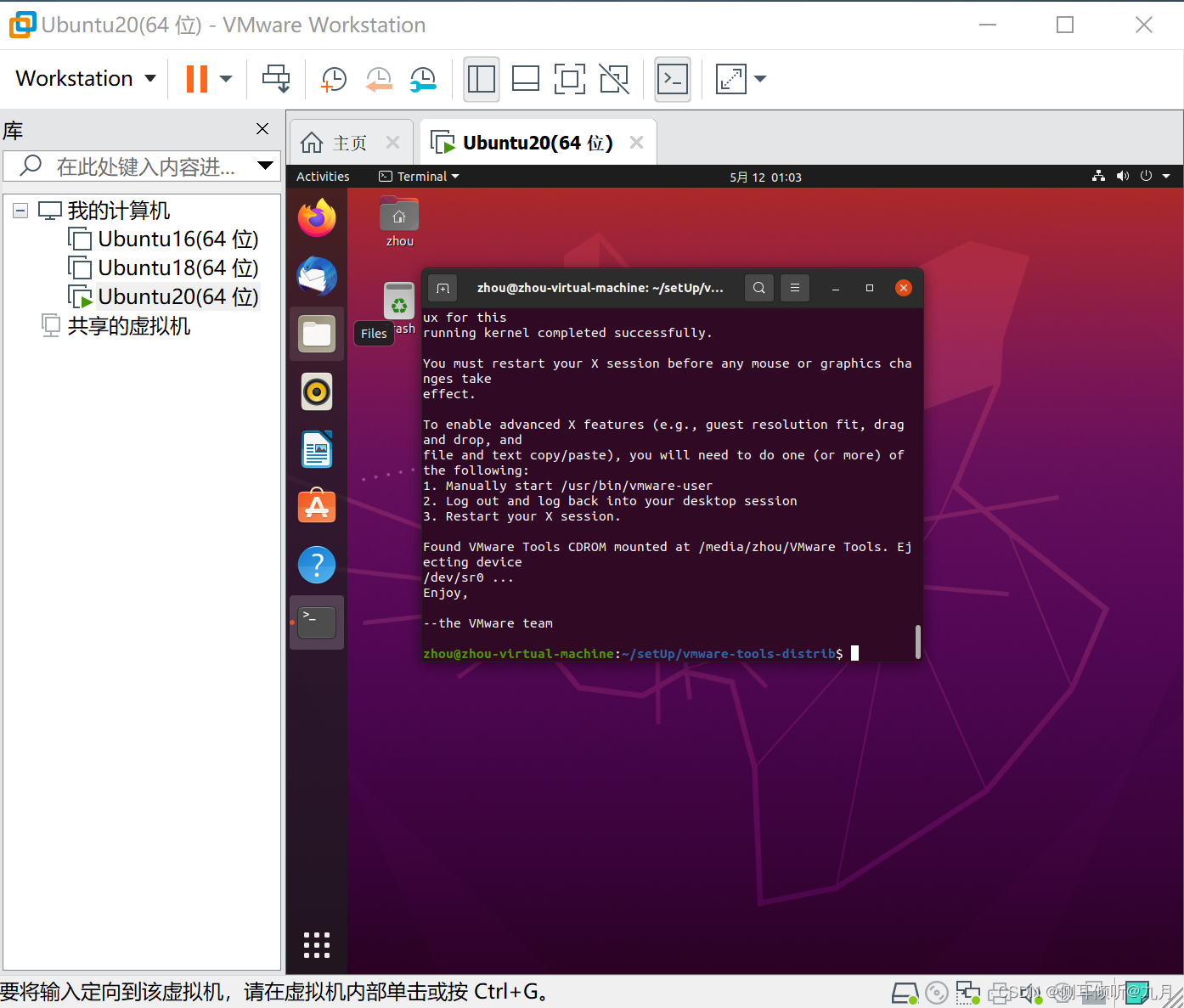Open LibreOffice Writer from the dock
1184x1008 pixels.
(x=317, y=449)
